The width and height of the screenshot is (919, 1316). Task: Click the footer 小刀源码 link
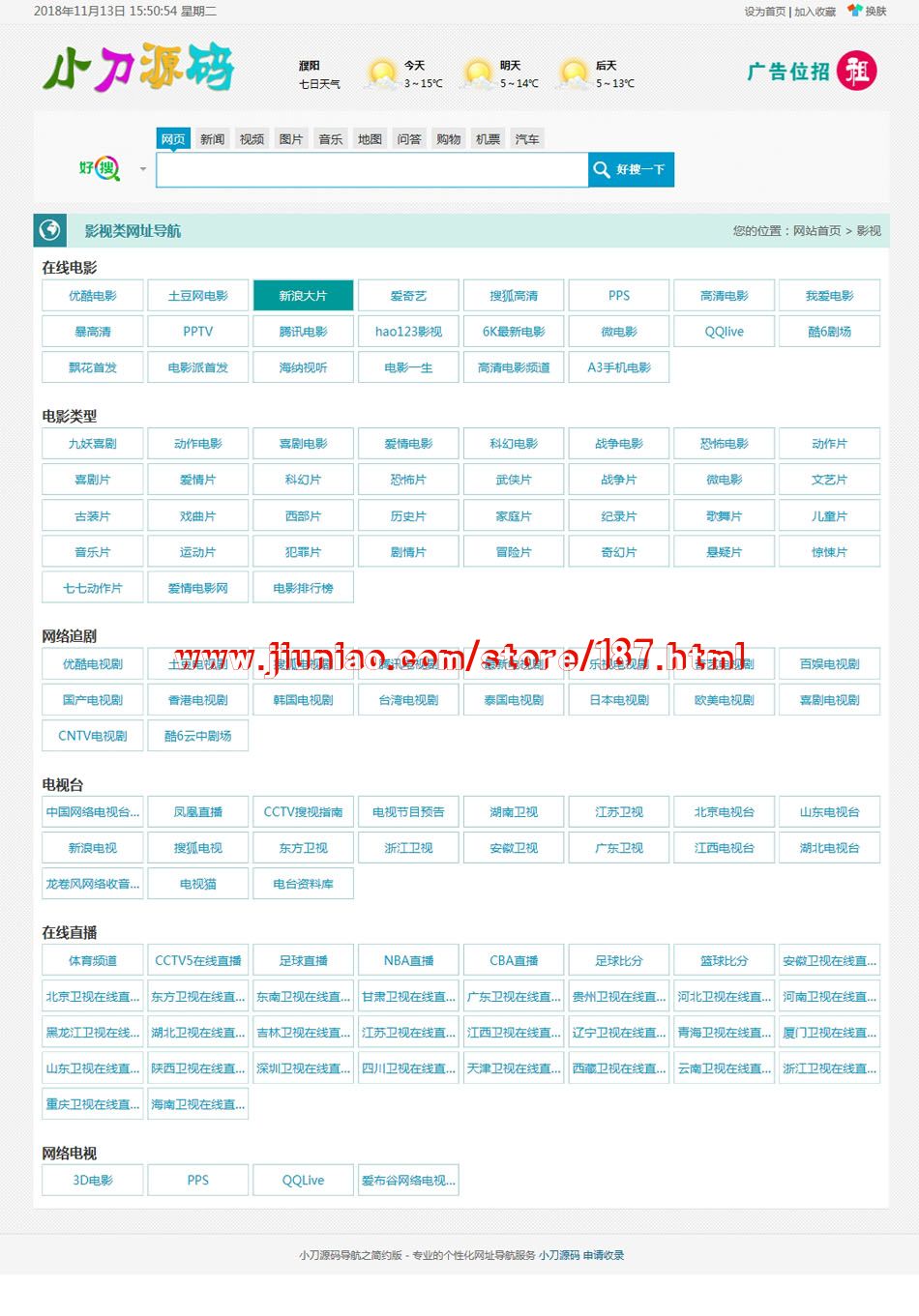pos(559,1255)
